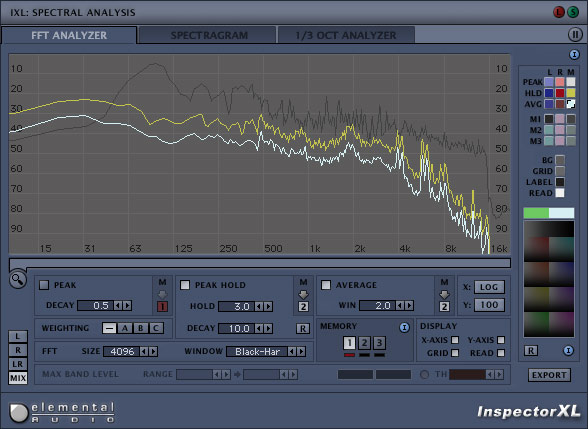Reset peak hold with R button
Screen dimensions: 588x429
(303, 328)
